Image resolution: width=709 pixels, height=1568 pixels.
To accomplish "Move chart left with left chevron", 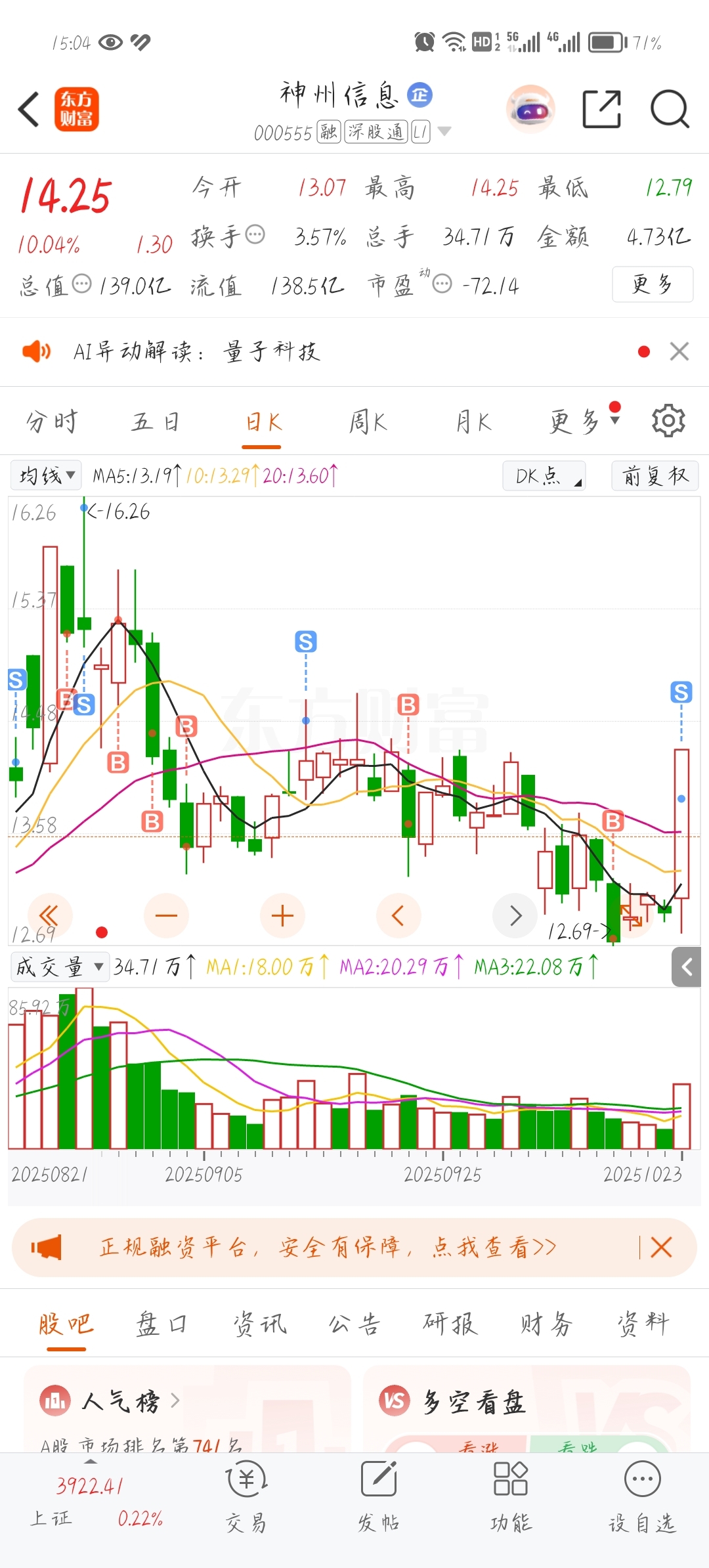I will [x=398, y=915].
